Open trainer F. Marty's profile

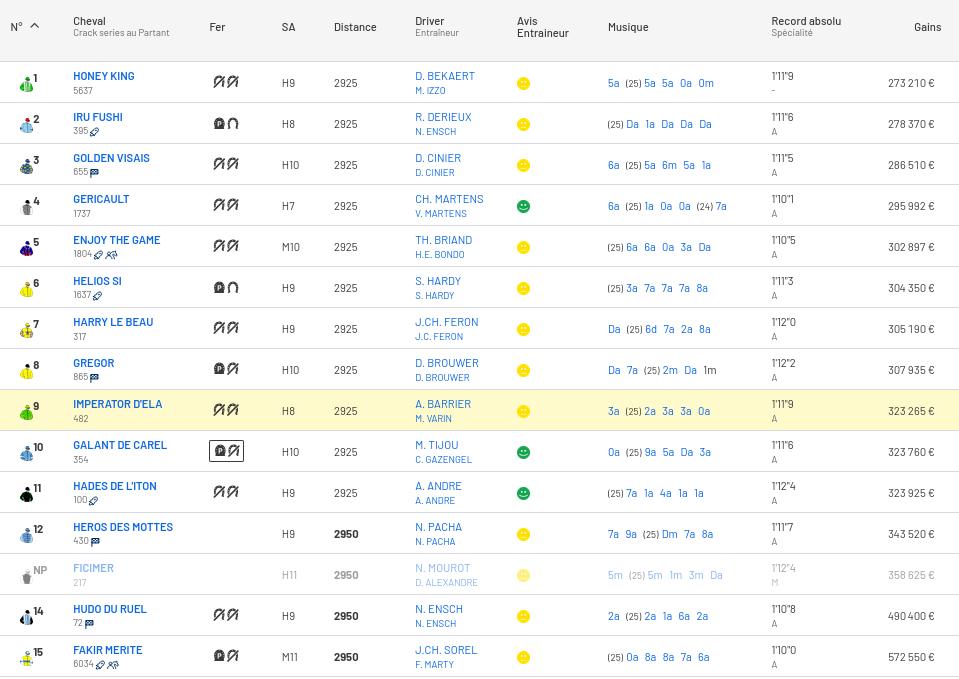434,664
